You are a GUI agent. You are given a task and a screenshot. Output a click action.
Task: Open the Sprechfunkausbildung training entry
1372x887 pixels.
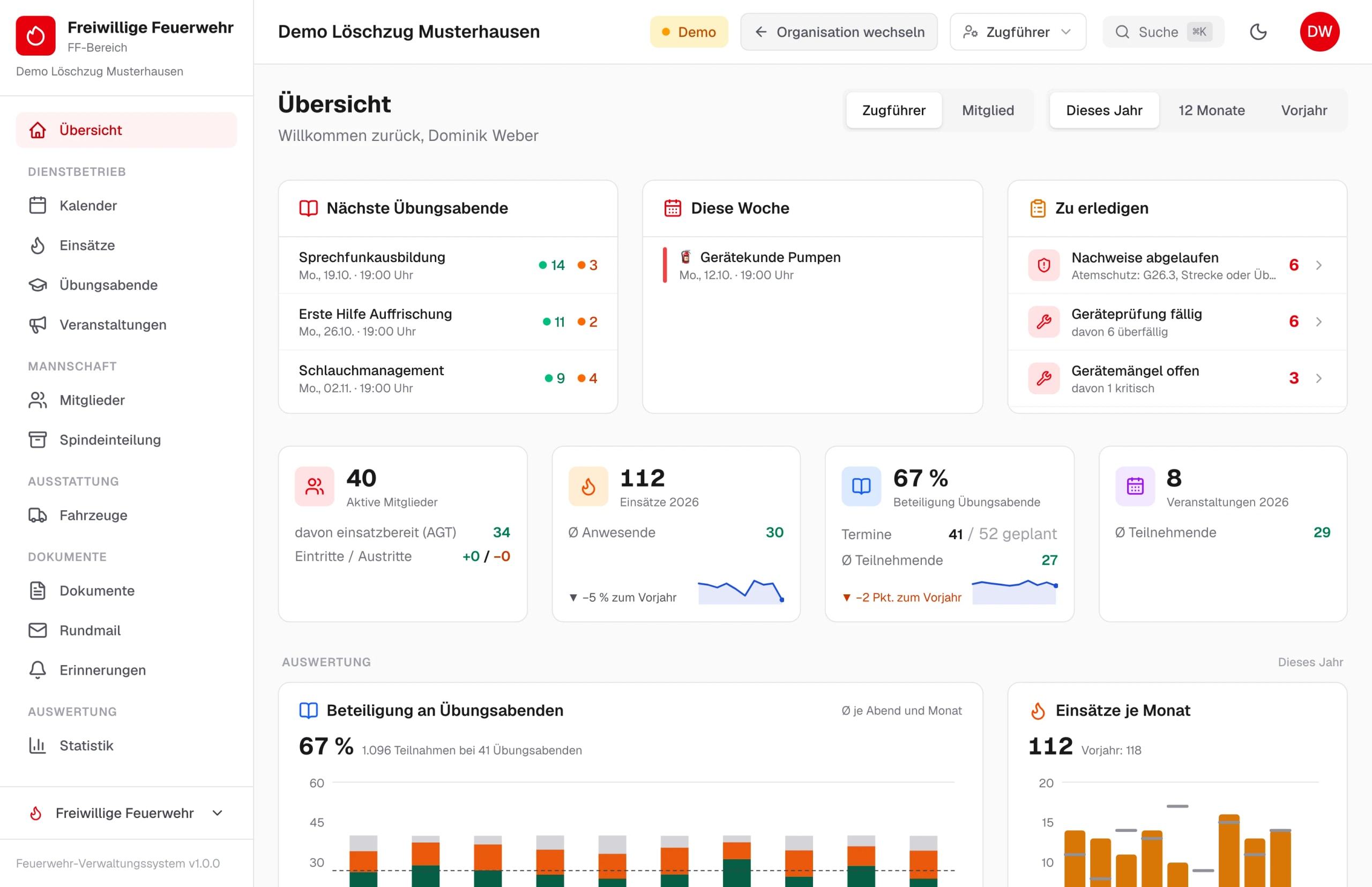[448, 265]
